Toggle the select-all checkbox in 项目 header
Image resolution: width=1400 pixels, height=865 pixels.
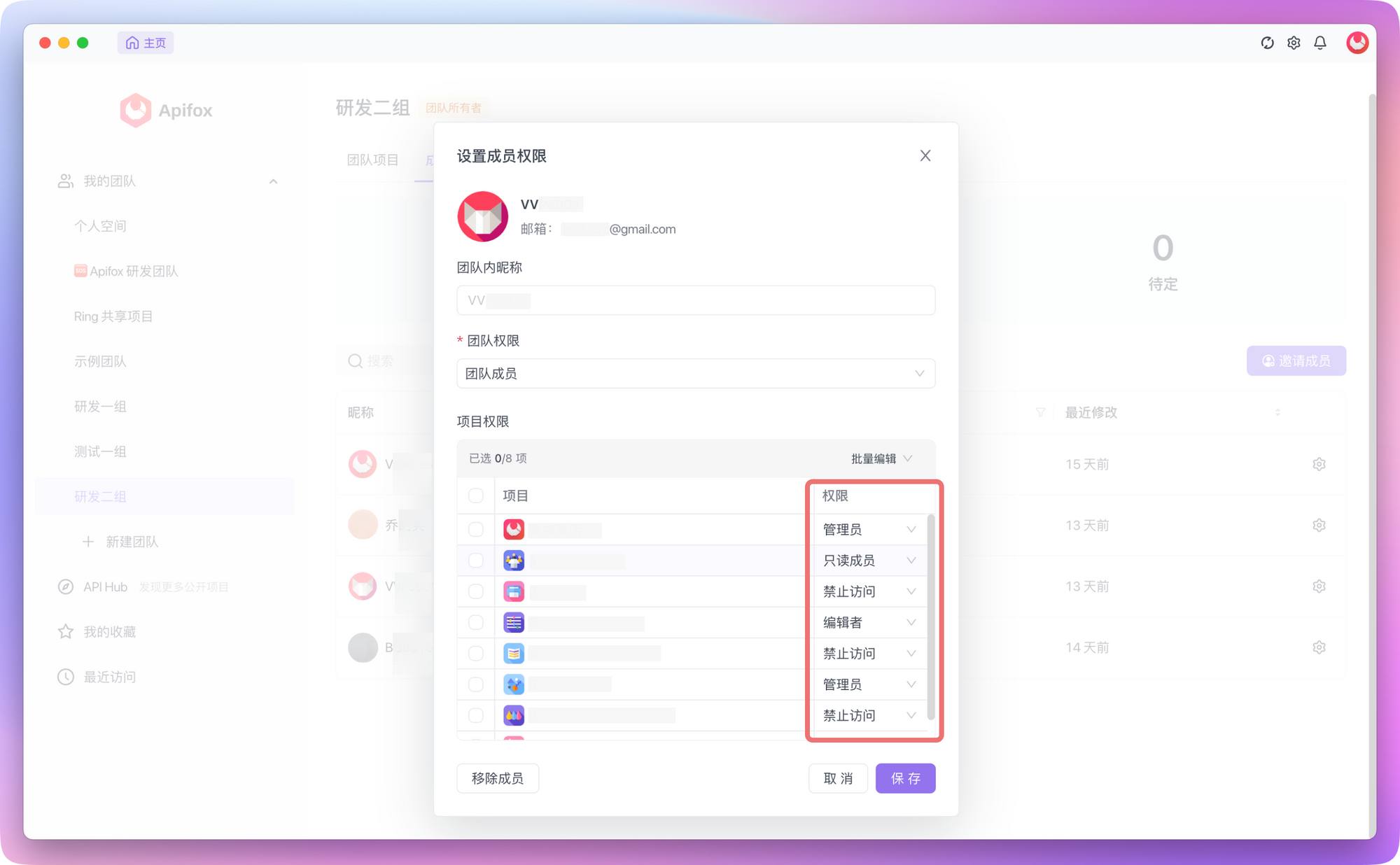[x=476, y=495]
